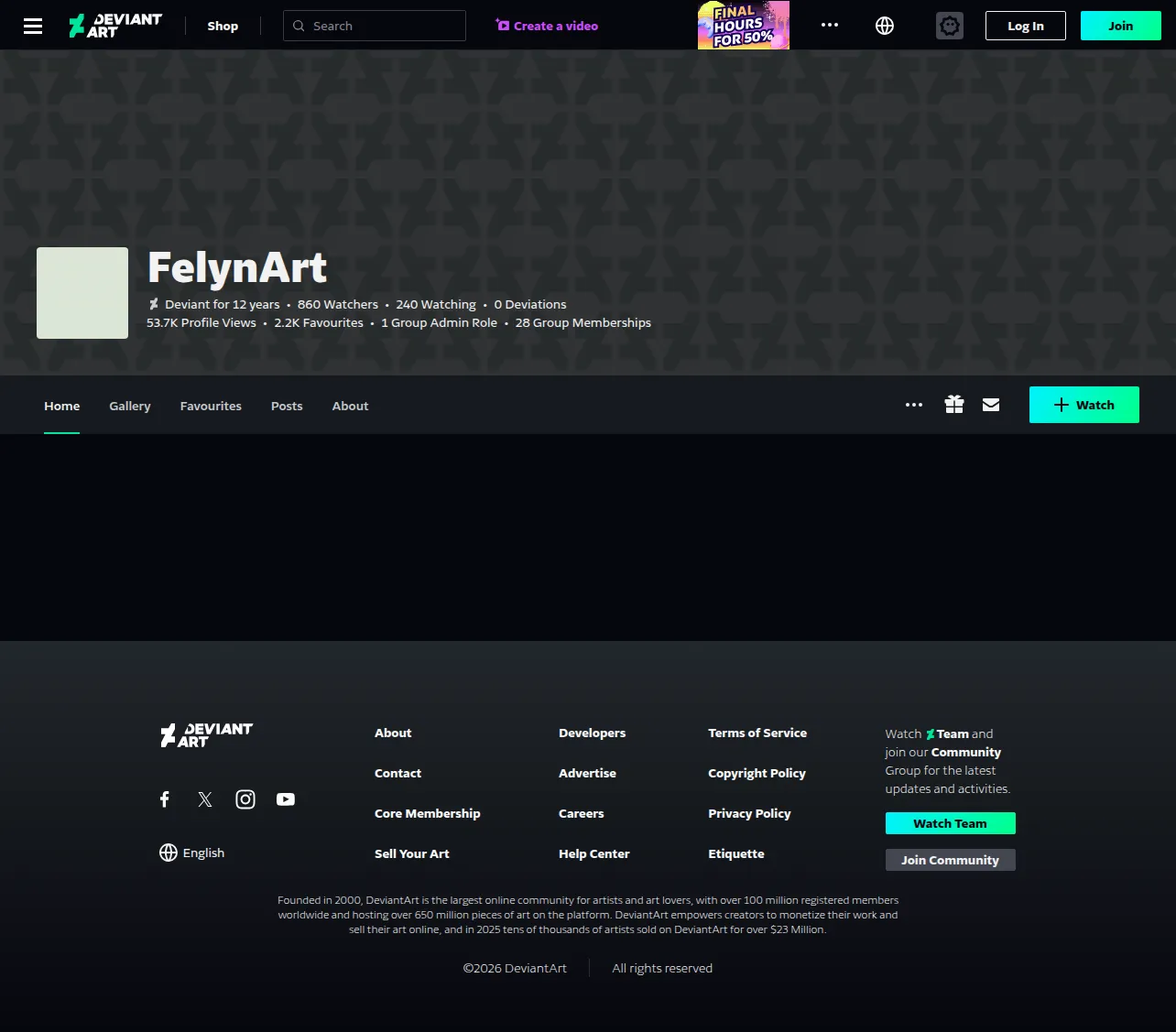This screenshot has height=1032, width=1176.
Task: Open the About profile tab
Action: tap(350, 406)
